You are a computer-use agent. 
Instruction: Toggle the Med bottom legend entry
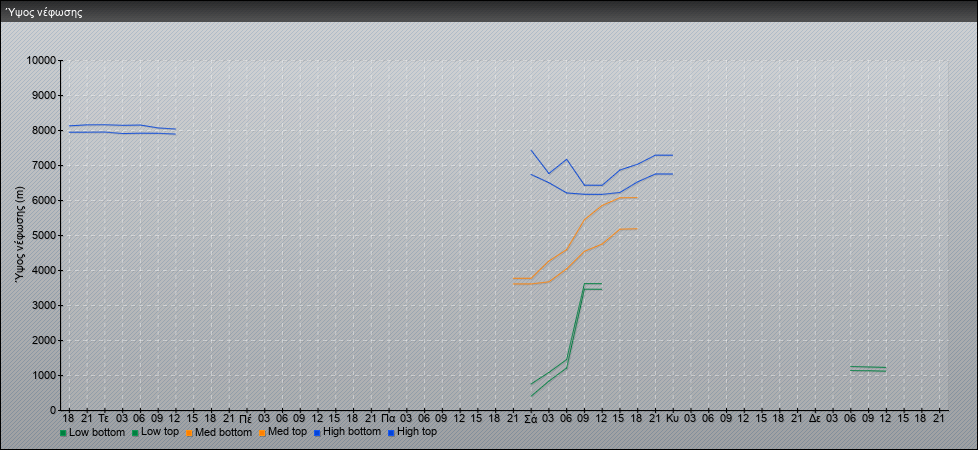(x=219, y=432)
